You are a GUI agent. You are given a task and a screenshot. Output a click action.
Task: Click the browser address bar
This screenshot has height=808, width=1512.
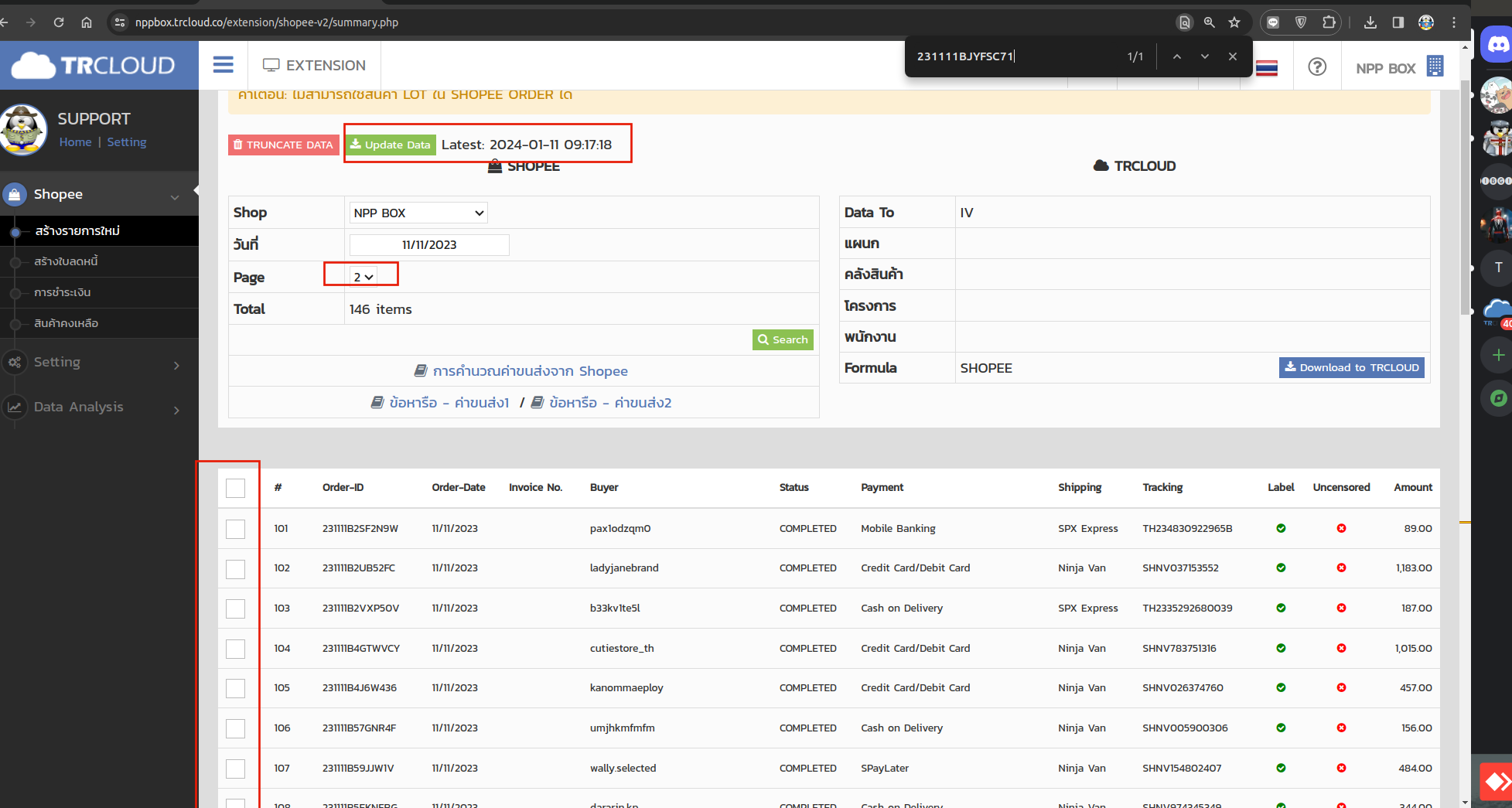[x=642, y=22]
